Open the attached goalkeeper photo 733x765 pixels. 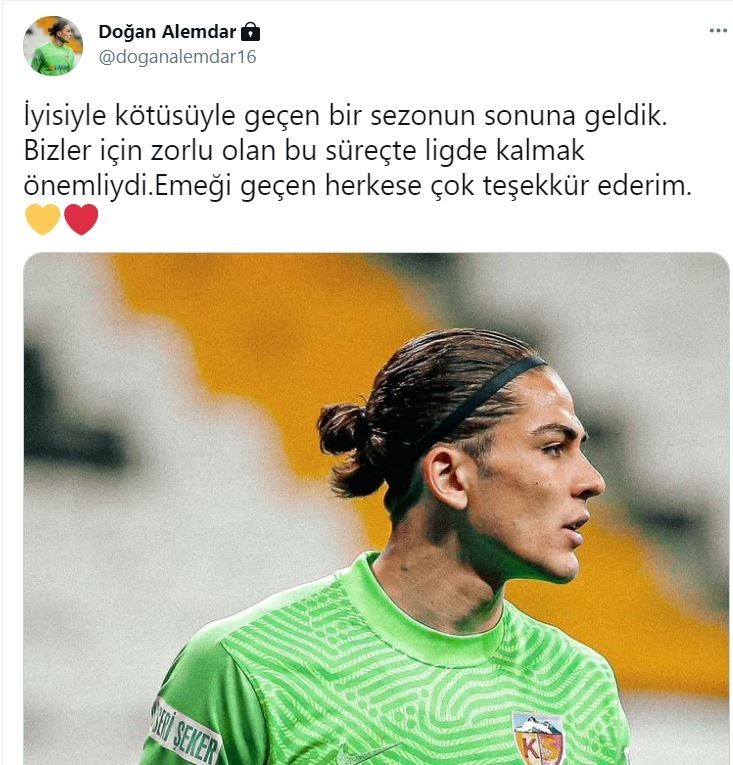tap(376, 508)
